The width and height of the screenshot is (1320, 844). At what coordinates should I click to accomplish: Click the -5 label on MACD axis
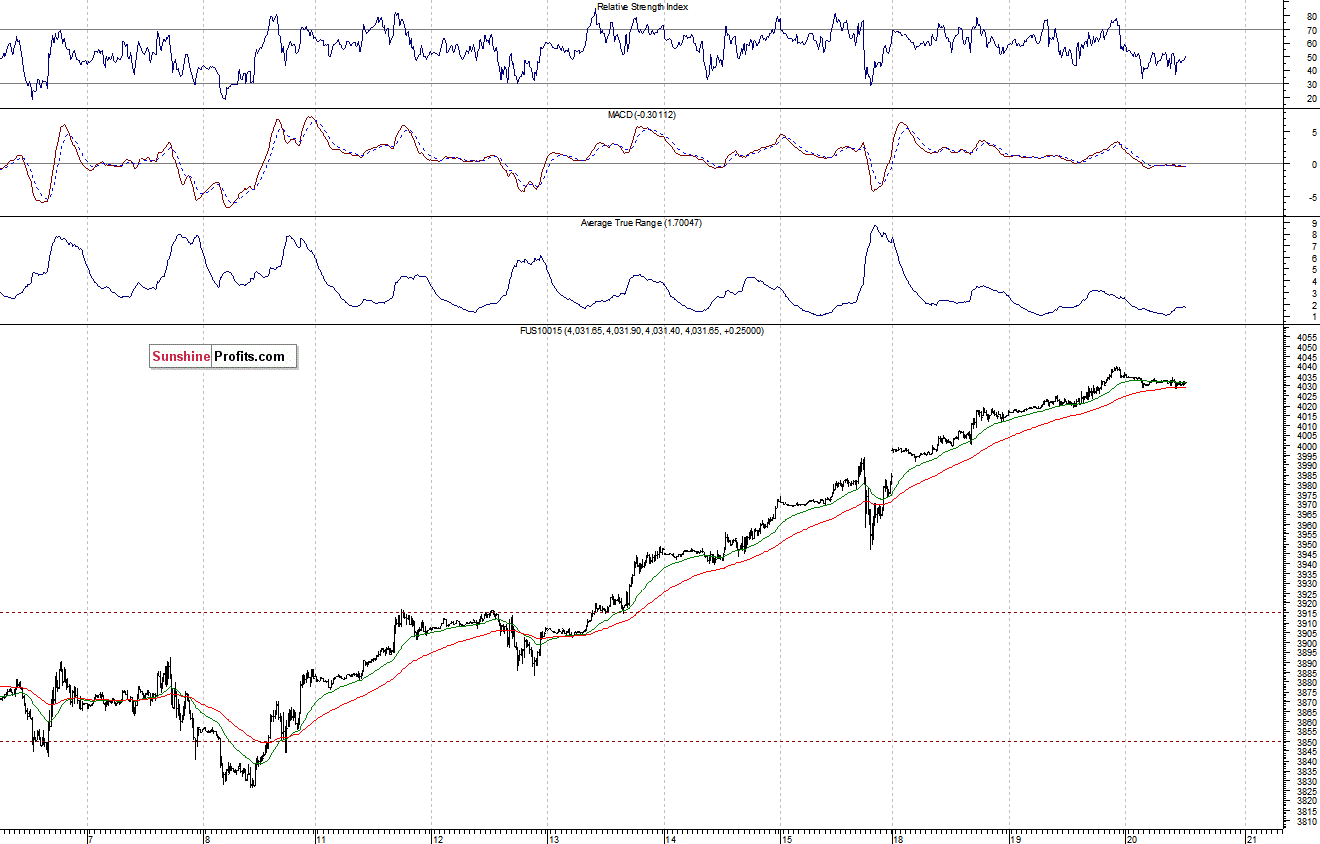1312,196
